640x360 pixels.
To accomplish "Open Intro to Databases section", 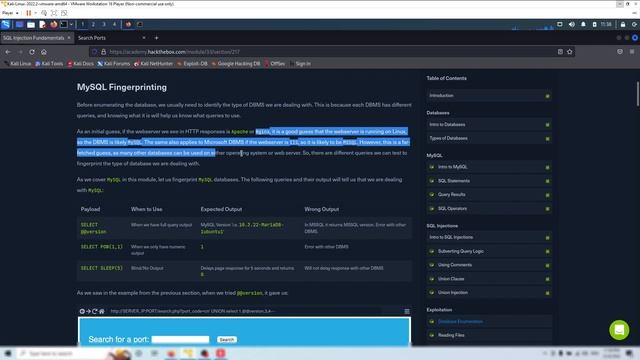I will point(489,124).
